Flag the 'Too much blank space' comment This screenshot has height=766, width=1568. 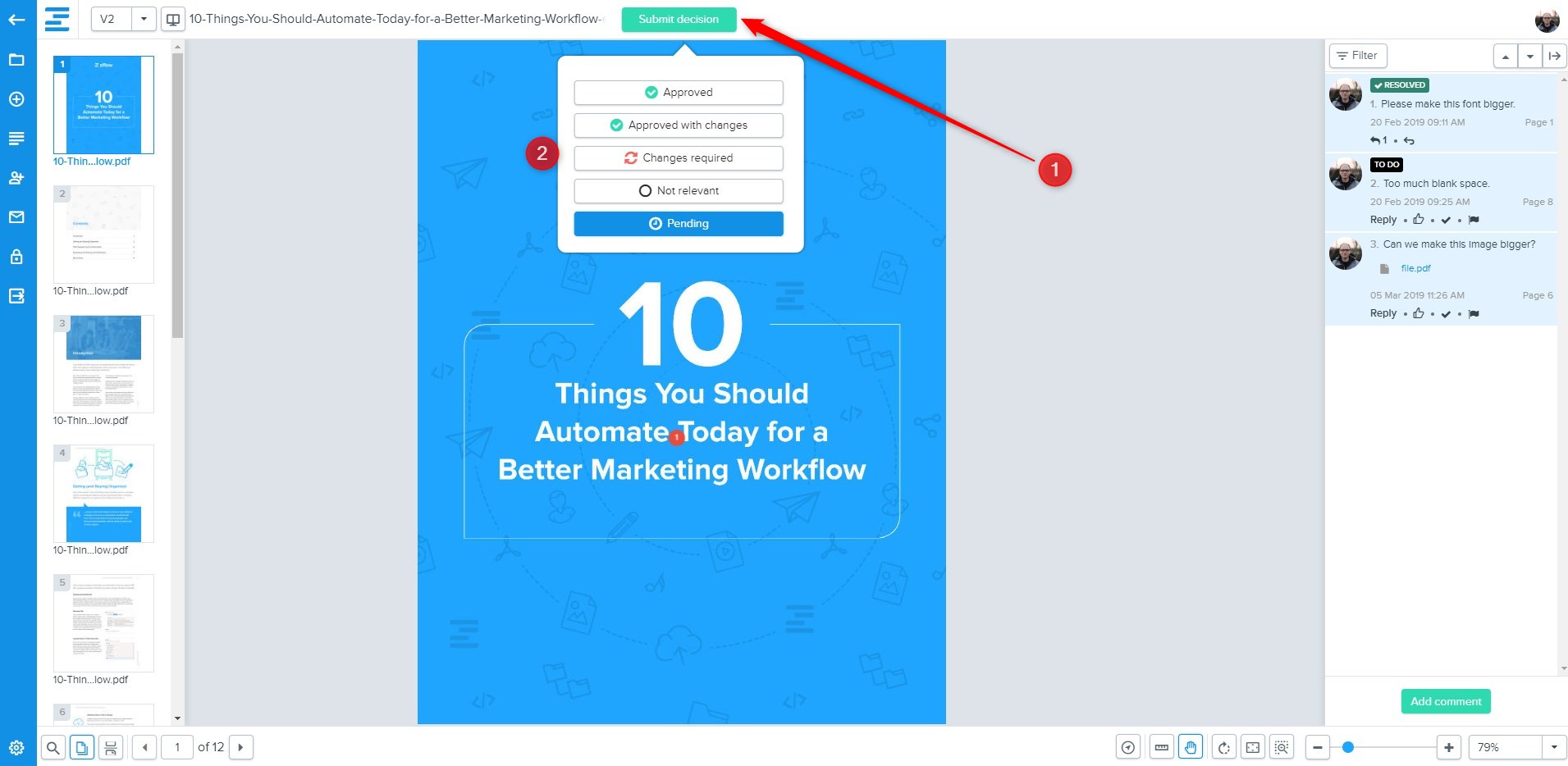click(x=1474, y=220)
